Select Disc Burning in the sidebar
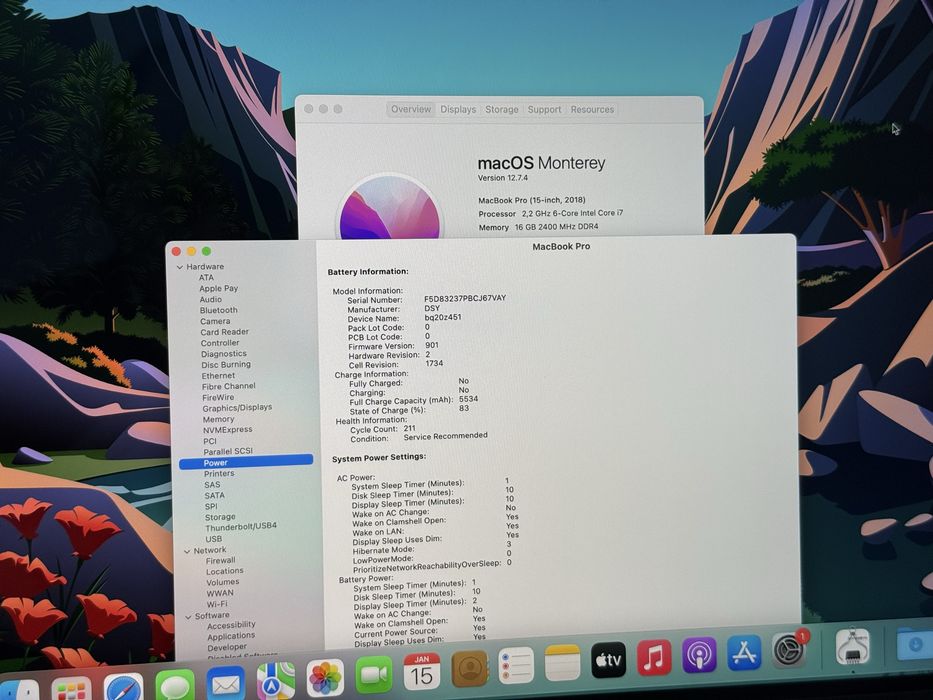The width and height of the screenshot is (933, 700). (x=226, y=364)
